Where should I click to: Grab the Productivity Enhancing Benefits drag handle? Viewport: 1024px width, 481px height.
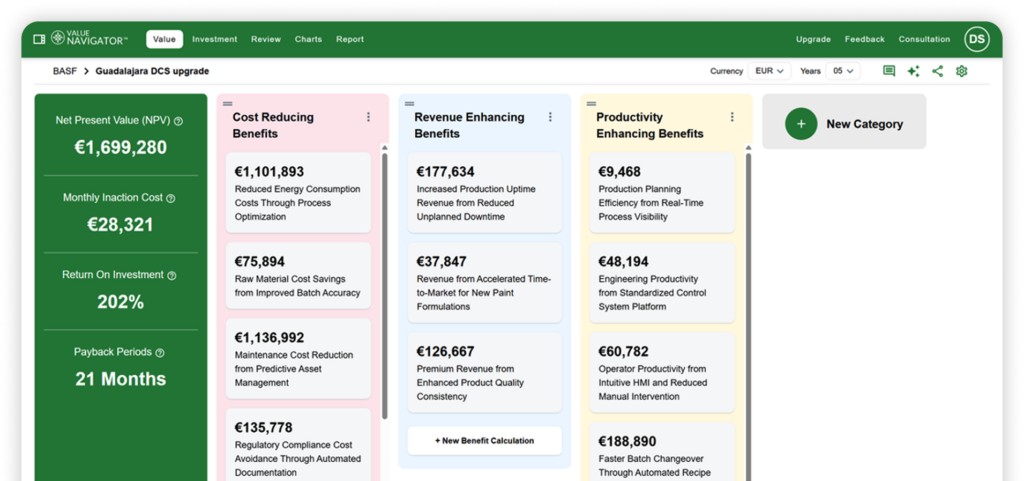pos(591,103)
